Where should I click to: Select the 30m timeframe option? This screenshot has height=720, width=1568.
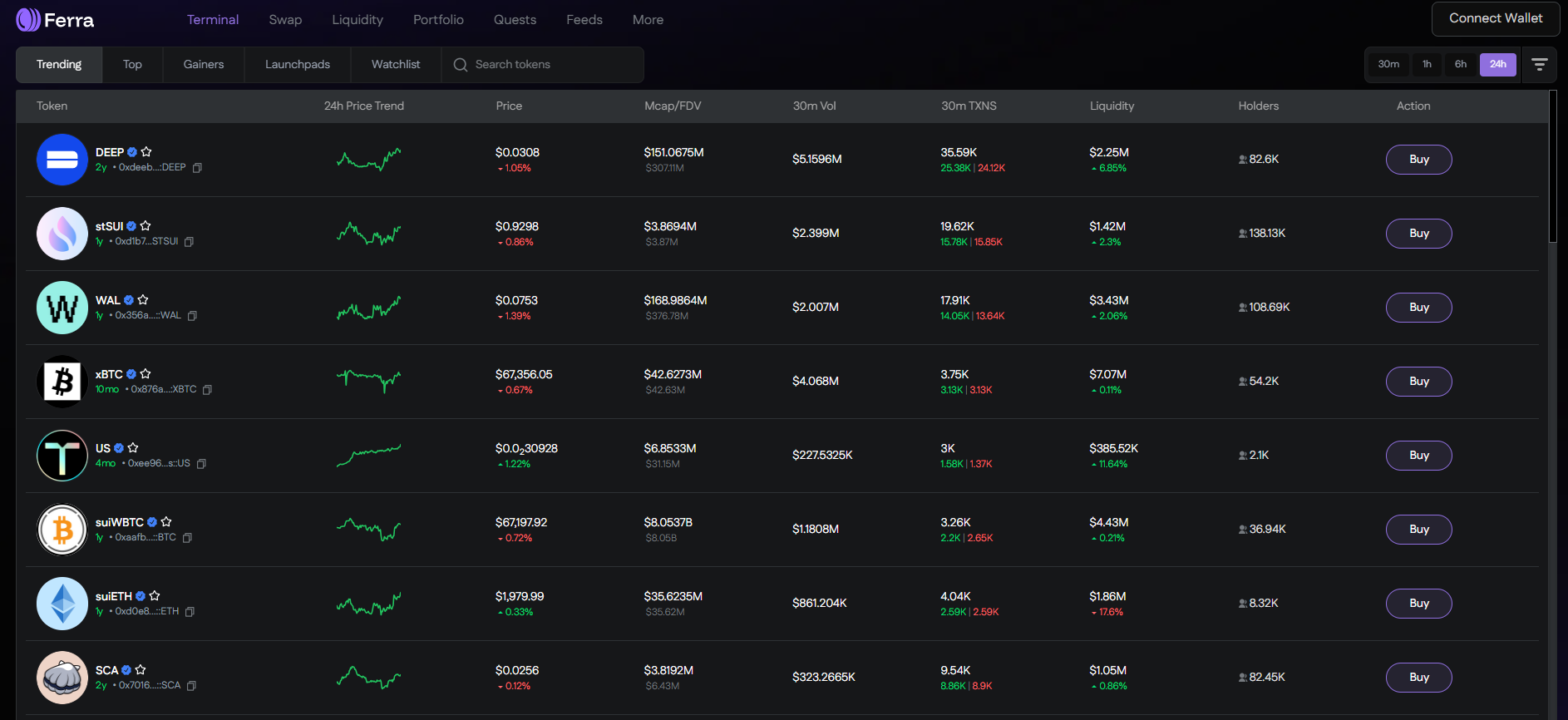click(1388, 65)
